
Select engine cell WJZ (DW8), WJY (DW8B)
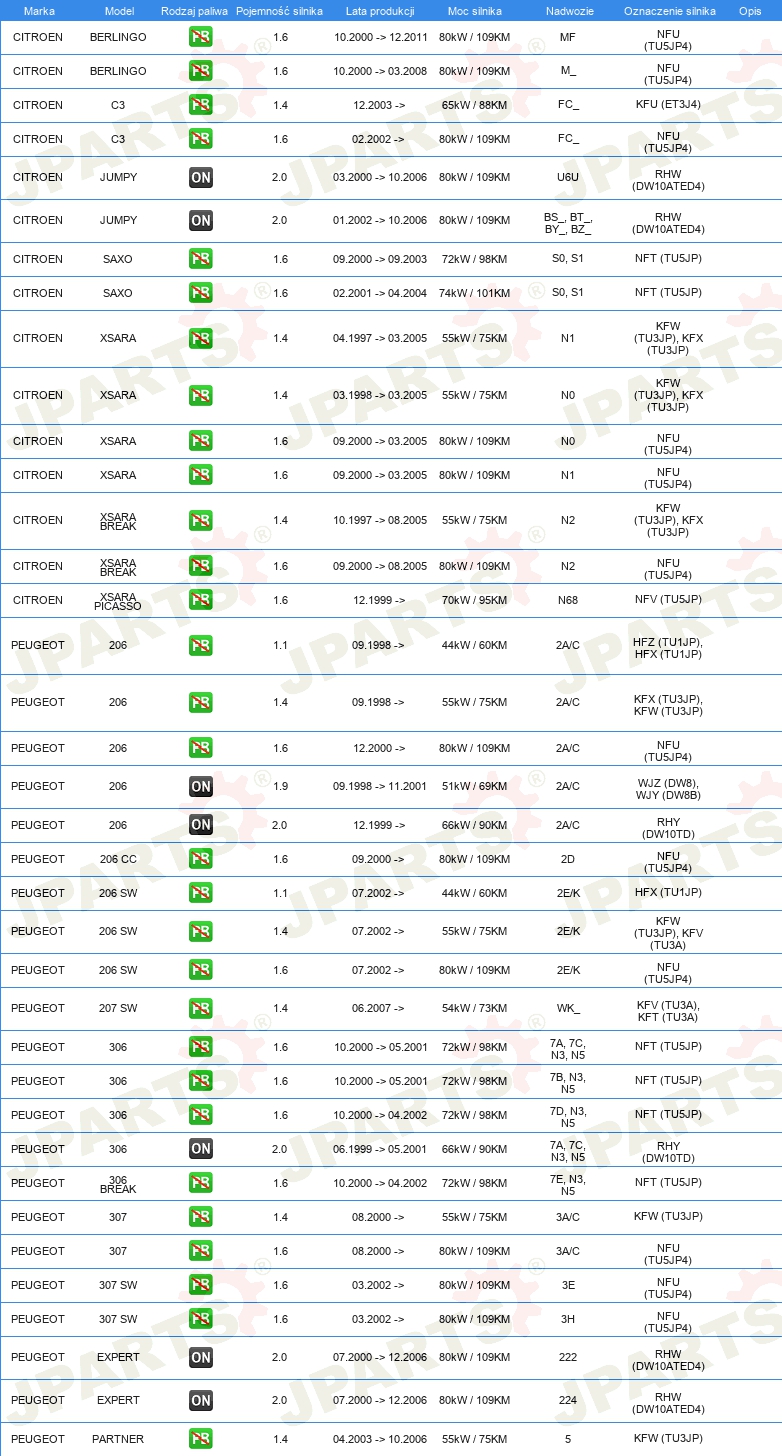[669, 789]
